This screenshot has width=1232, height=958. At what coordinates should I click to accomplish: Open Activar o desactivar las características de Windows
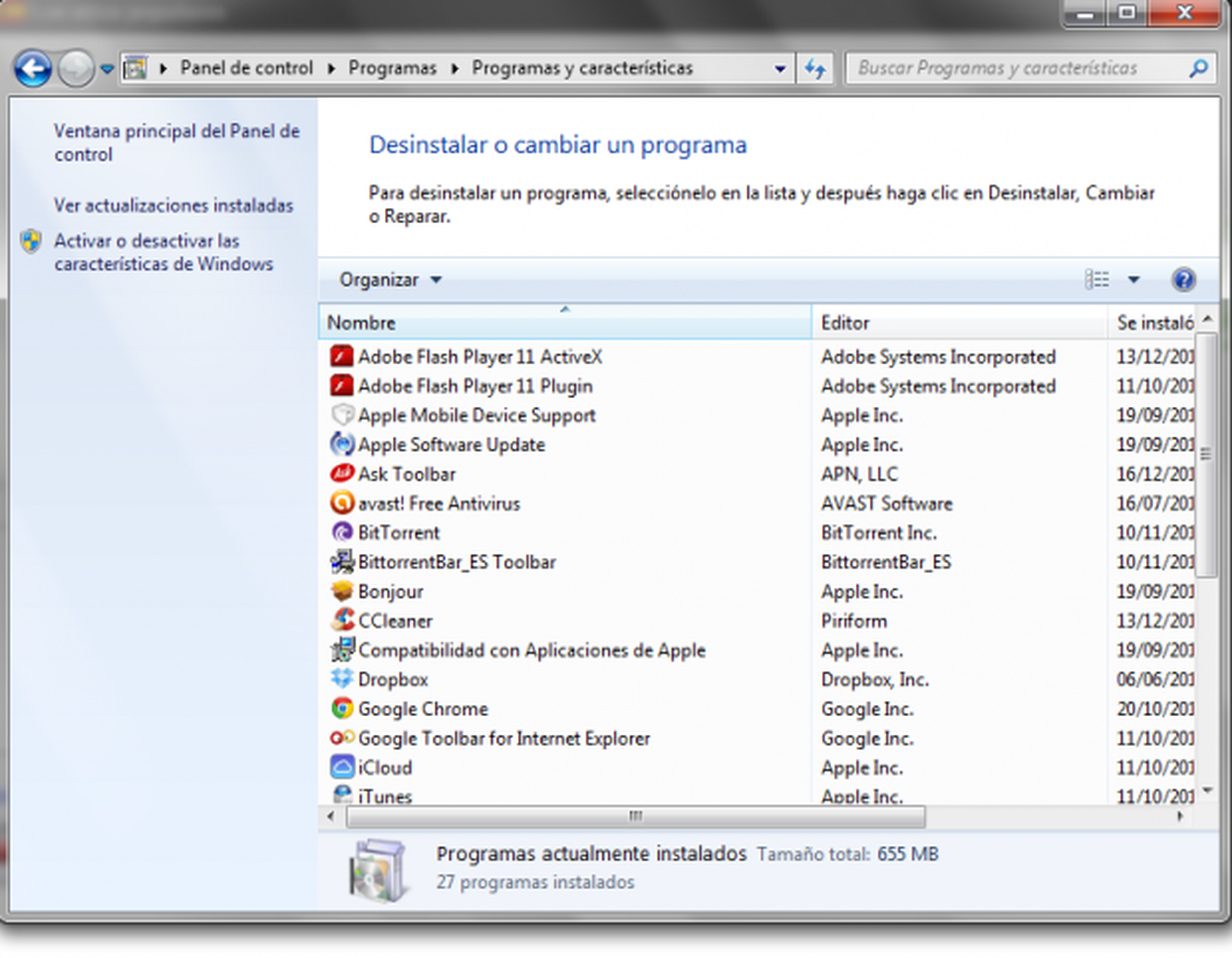(x=164, y=252)
